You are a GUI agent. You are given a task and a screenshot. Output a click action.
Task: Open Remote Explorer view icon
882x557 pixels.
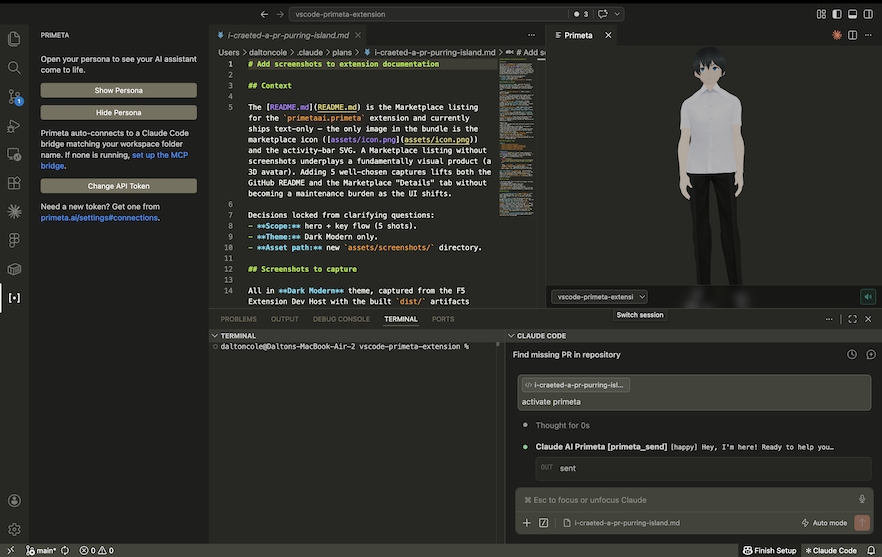coord(14,154)
